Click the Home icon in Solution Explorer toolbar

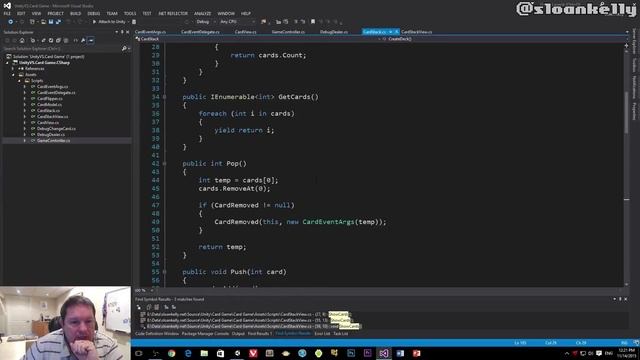click(x=22, y=40)
